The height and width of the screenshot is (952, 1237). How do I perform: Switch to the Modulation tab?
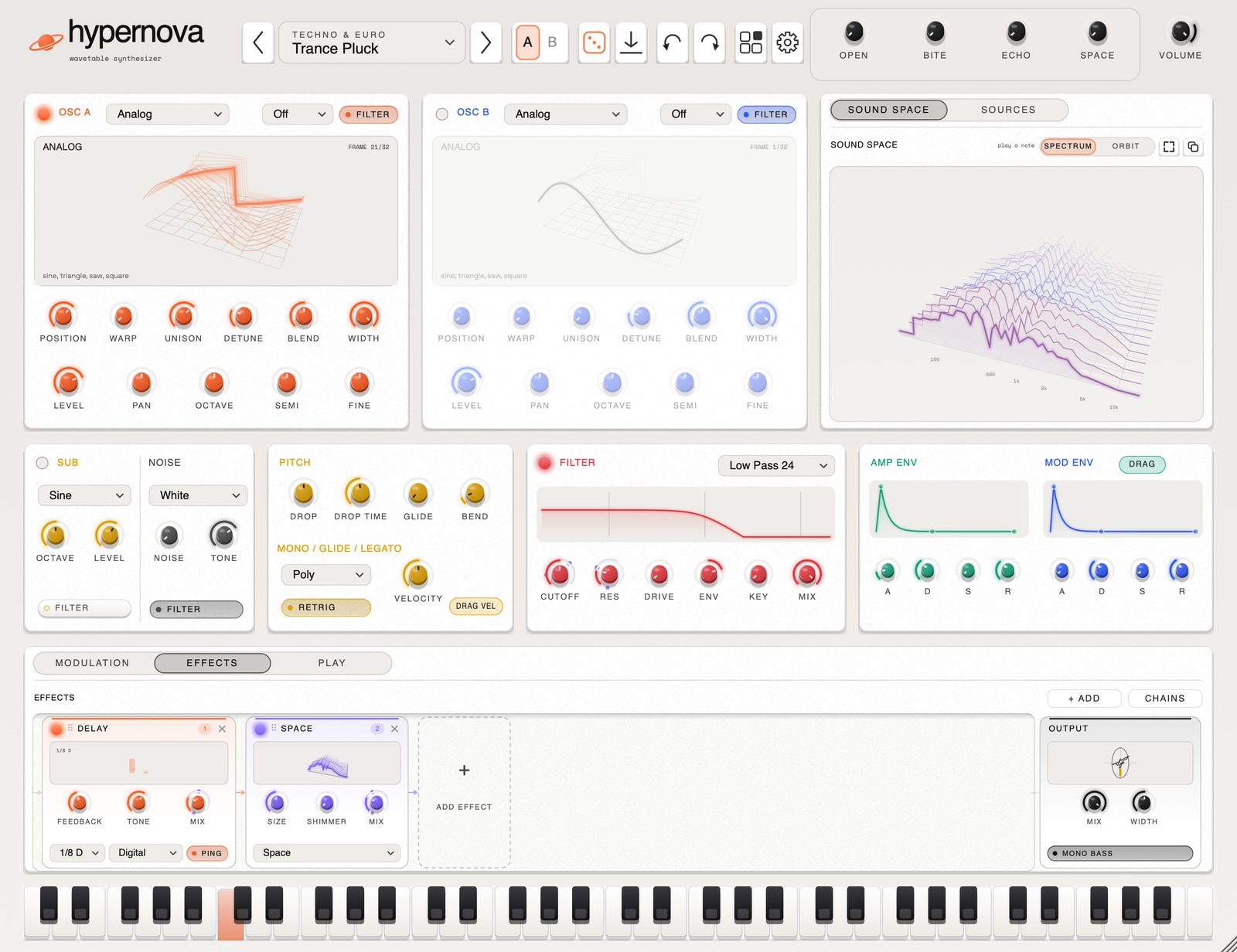pyautogui.click(x=93, y=663)
